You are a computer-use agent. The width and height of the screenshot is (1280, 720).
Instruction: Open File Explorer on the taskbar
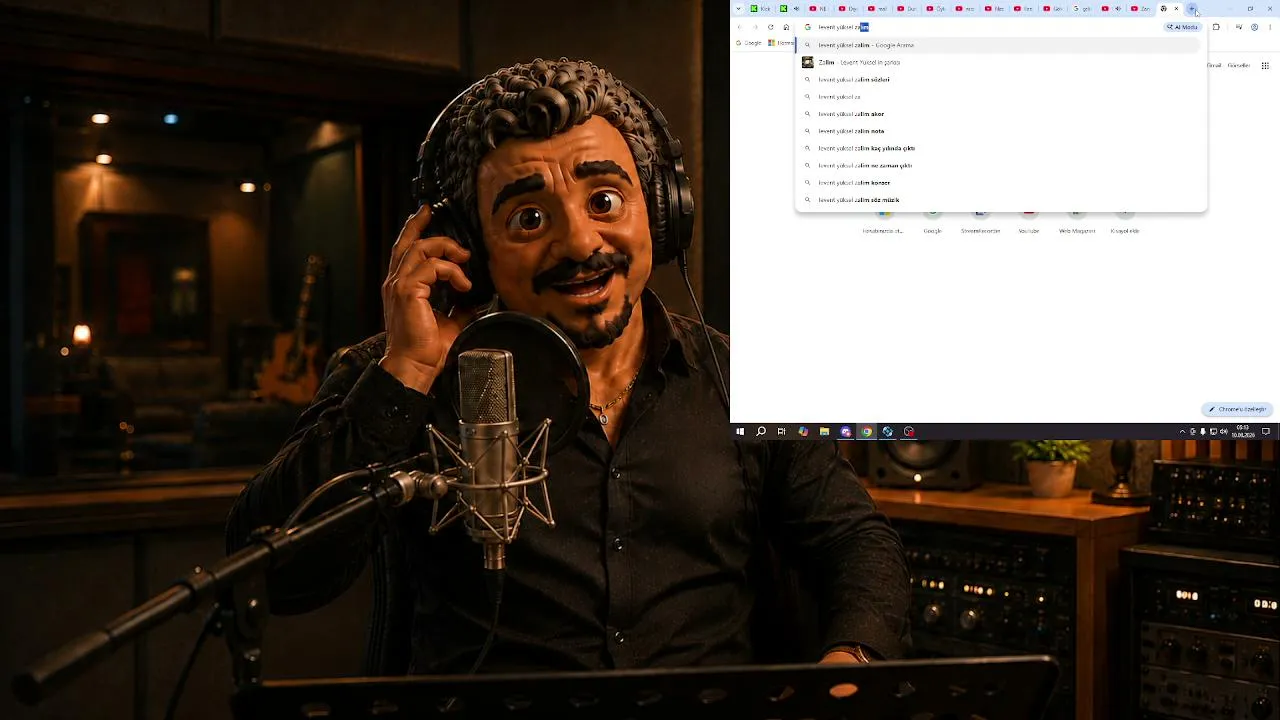[x=824, y=431]
